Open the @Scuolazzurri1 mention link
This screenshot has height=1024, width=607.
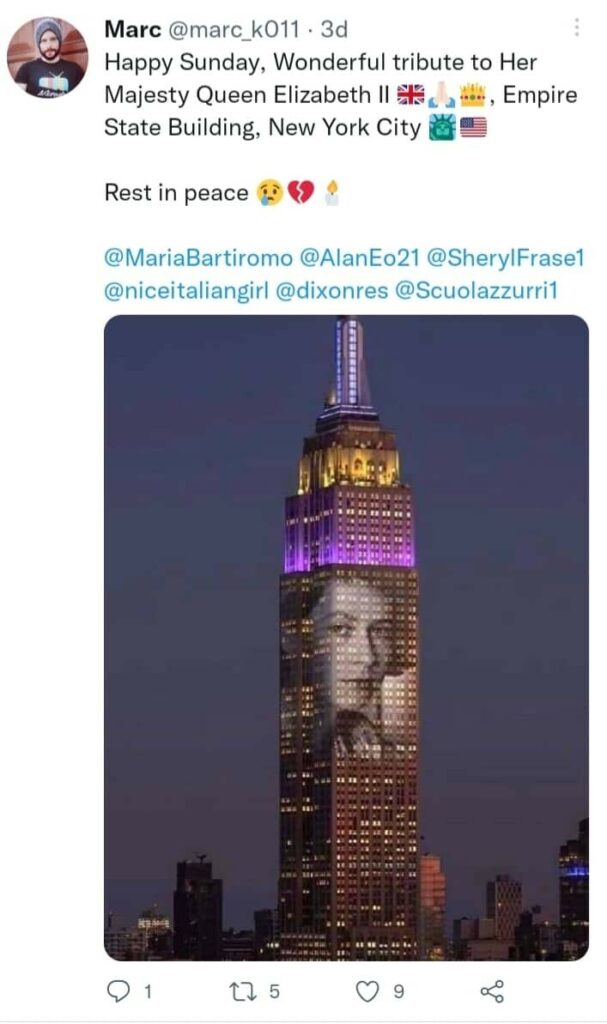pyautogui.click(x=477, y=291)
